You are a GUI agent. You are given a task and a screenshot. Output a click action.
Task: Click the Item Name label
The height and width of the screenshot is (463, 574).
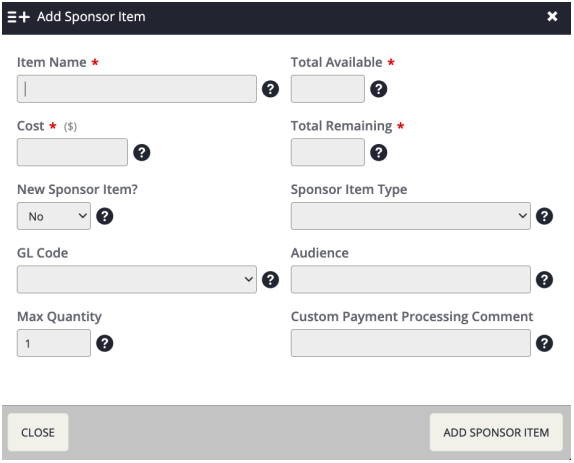pyautogui.click(x=52, y=62)
